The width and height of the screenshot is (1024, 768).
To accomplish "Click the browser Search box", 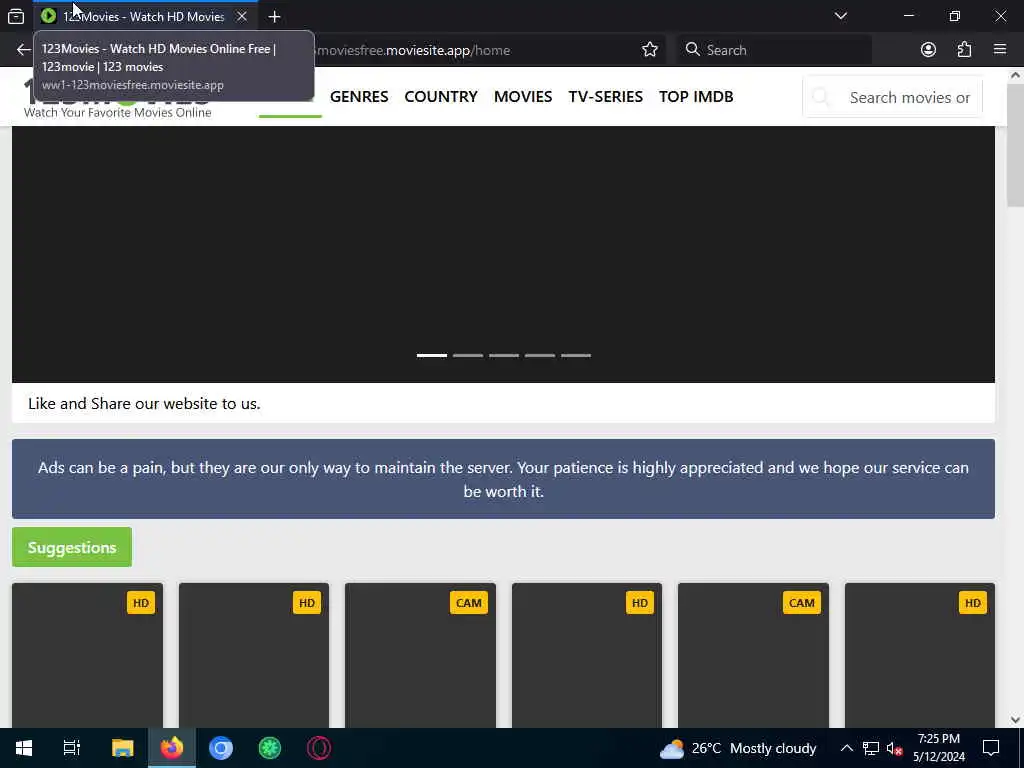I will pyautogui.click(x=774, y=50).
